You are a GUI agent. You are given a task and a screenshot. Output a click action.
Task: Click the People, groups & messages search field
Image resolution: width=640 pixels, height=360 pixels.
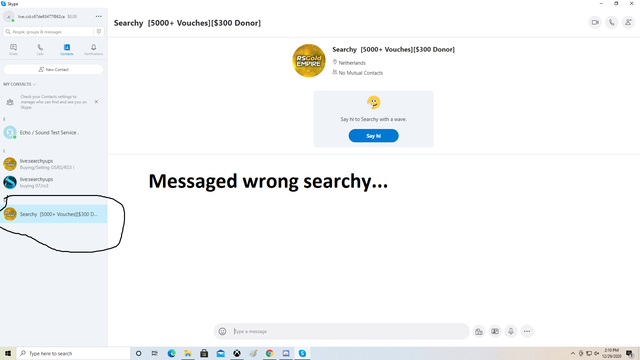(48, 31)
